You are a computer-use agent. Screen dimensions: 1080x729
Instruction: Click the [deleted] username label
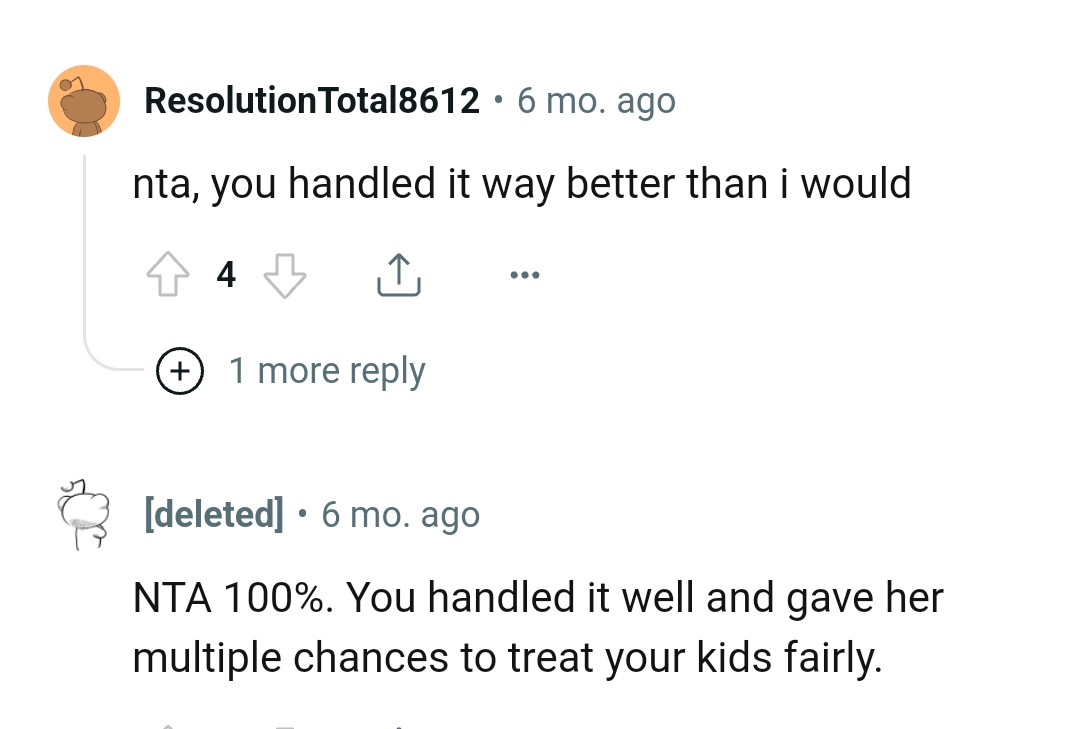pyautogui.click(x=214, y=514)
